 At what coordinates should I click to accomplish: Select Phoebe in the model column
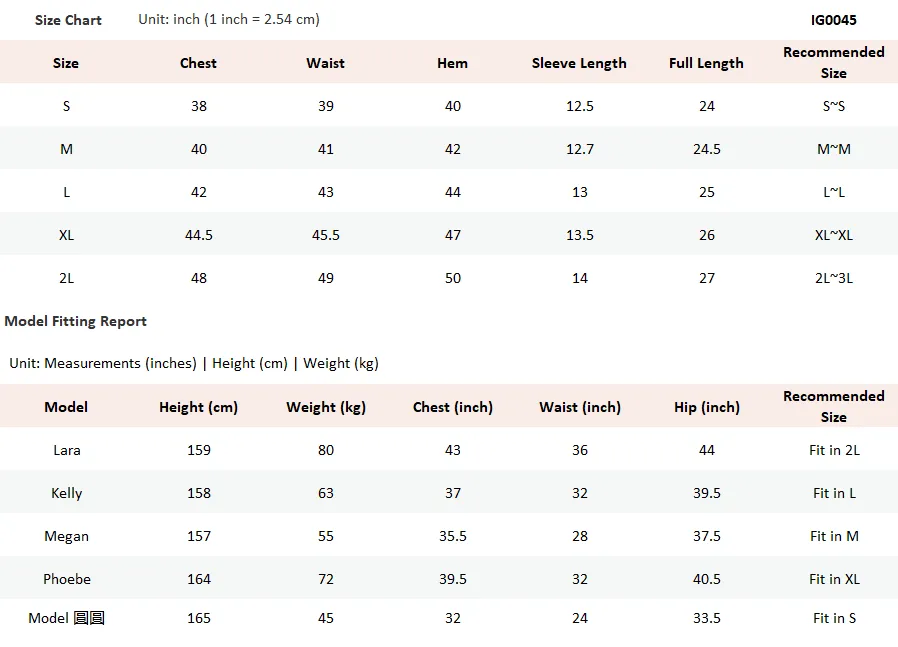point(66,579)
